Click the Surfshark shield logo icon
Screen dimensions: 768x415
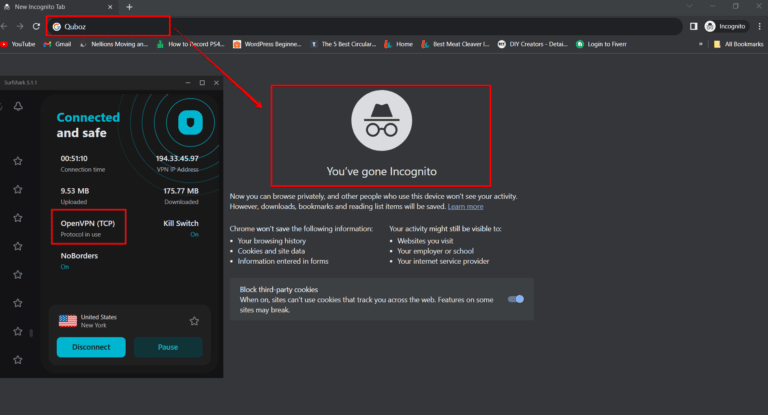click(191, 122)
